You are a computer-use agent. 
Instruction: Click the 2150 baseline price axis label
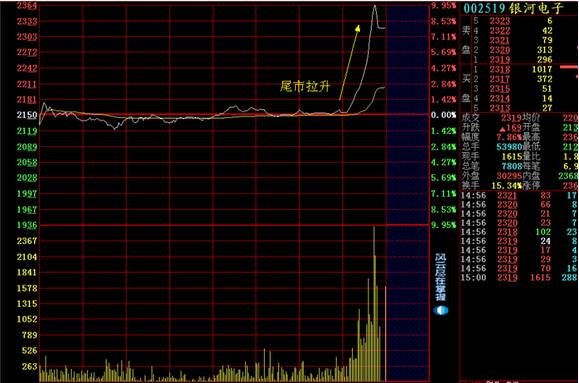coord(27,115)
